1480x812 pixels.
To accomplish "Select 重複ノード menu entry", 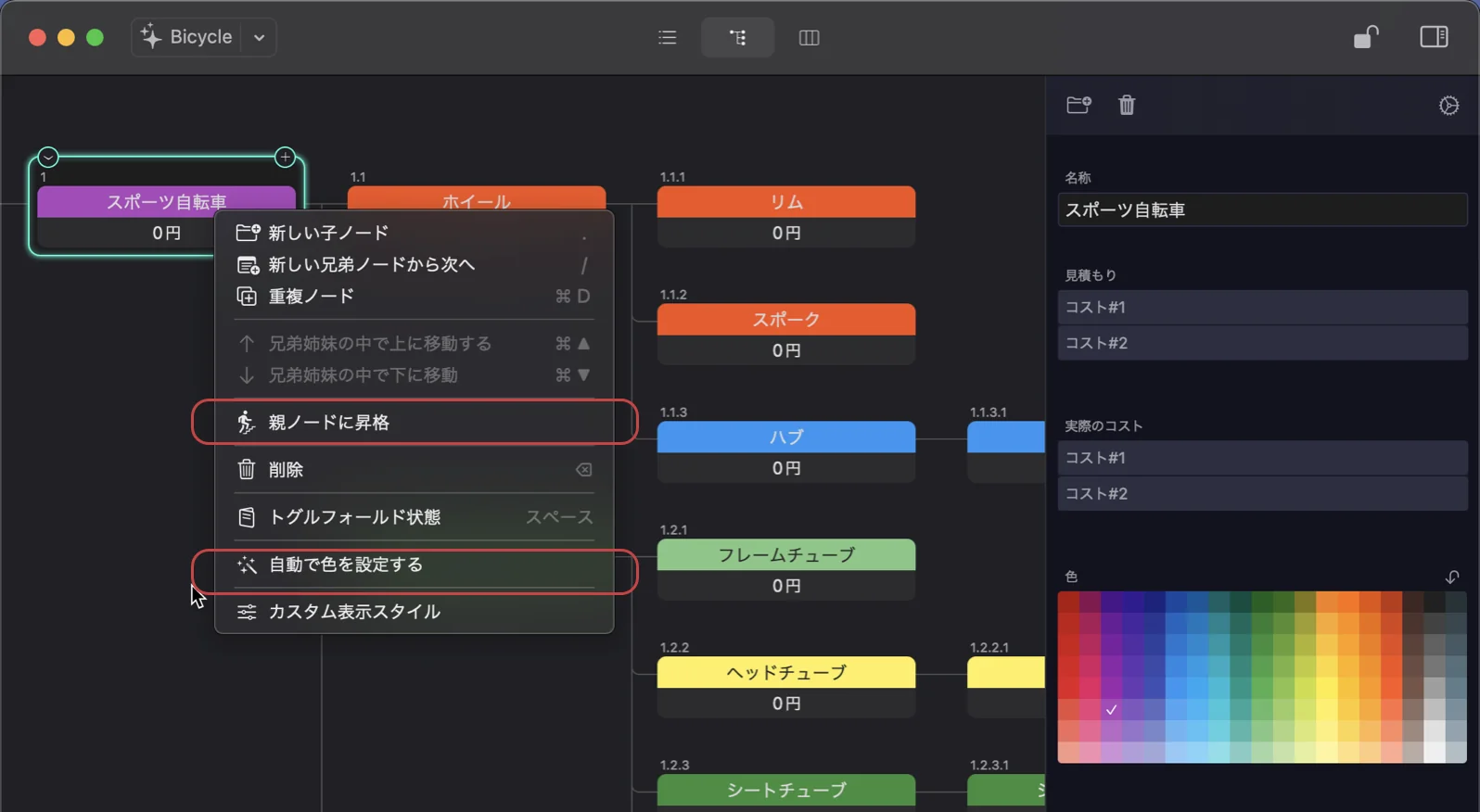I will [x=414, y=297].
